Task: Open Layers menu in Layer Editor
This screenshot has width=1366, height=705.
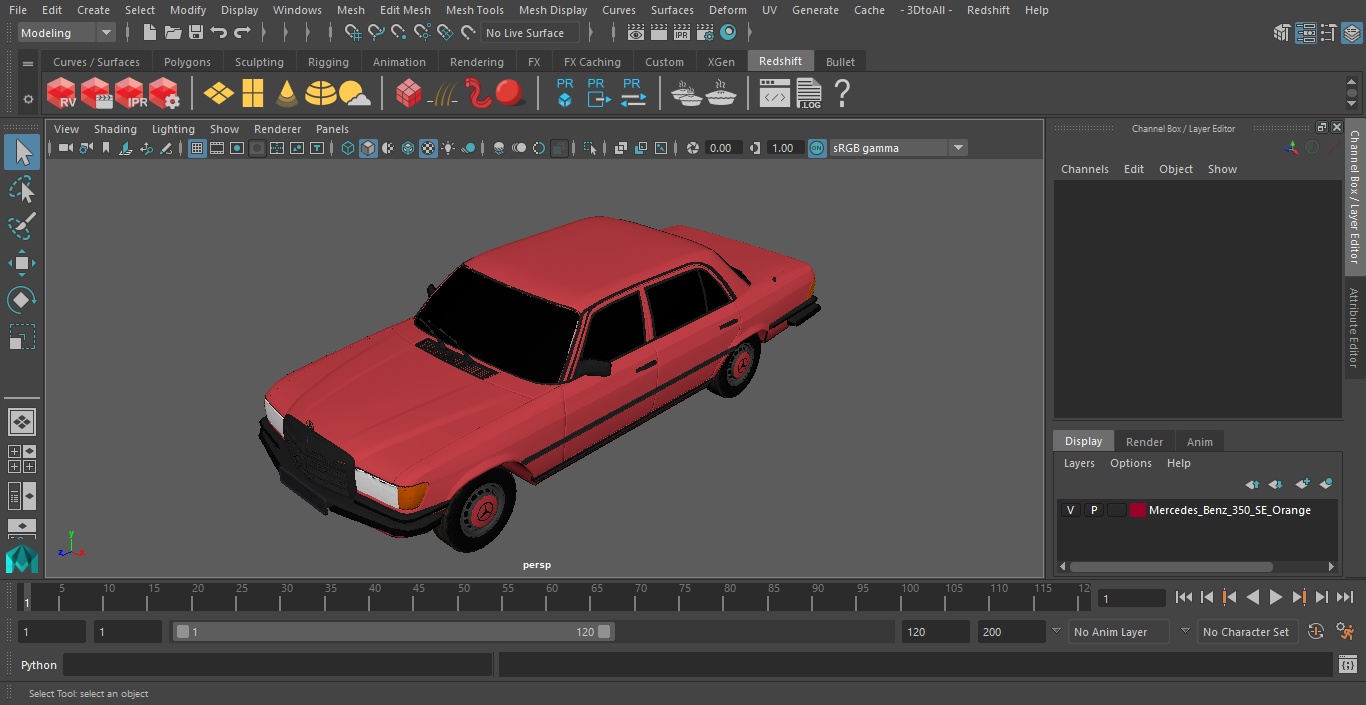Action: tap(1079, 463)
